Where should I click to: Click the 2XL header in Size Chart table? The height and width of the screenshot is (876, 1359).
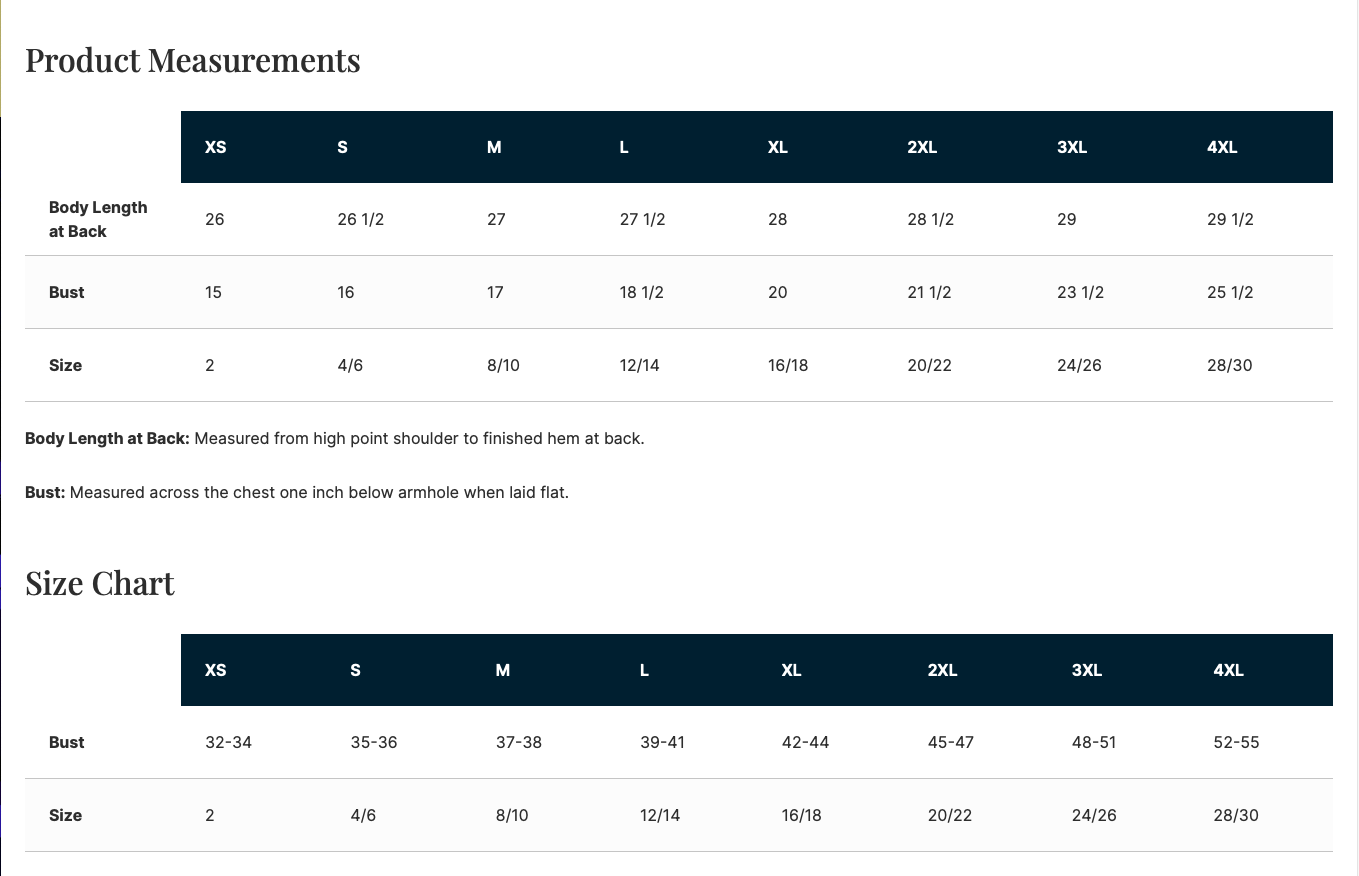tap(942, 670)
